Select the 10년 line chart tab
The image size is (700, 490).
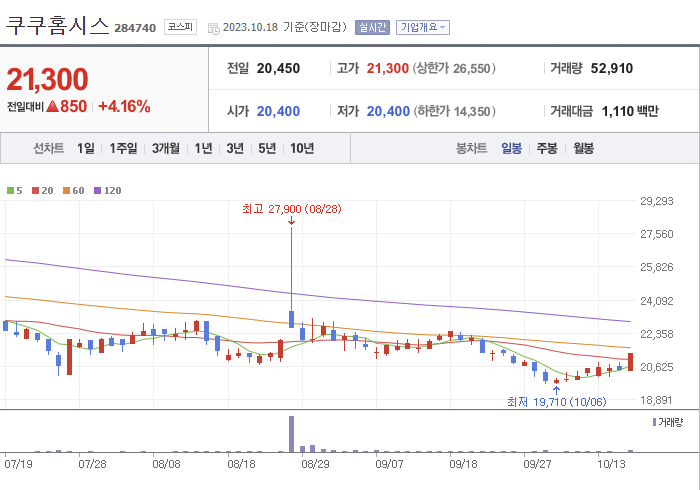coord(302,148)
